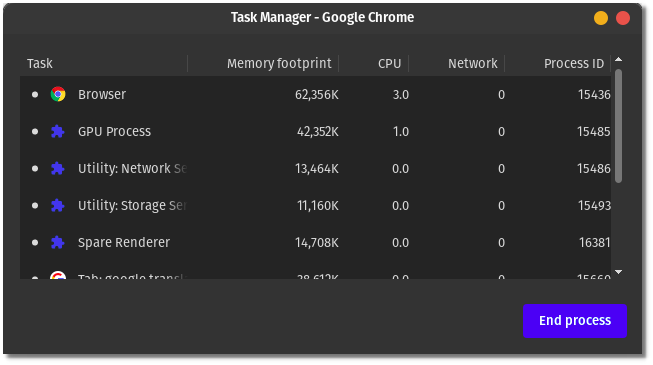Click the Google icon in partially visible tab row

pyautogui.click(x=58, y=275)
